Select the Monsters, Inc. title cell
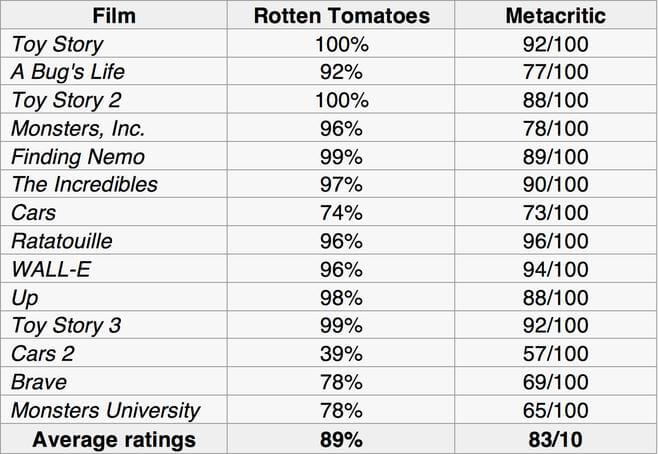This screenshot has width=658, height=454. [78, 128]
